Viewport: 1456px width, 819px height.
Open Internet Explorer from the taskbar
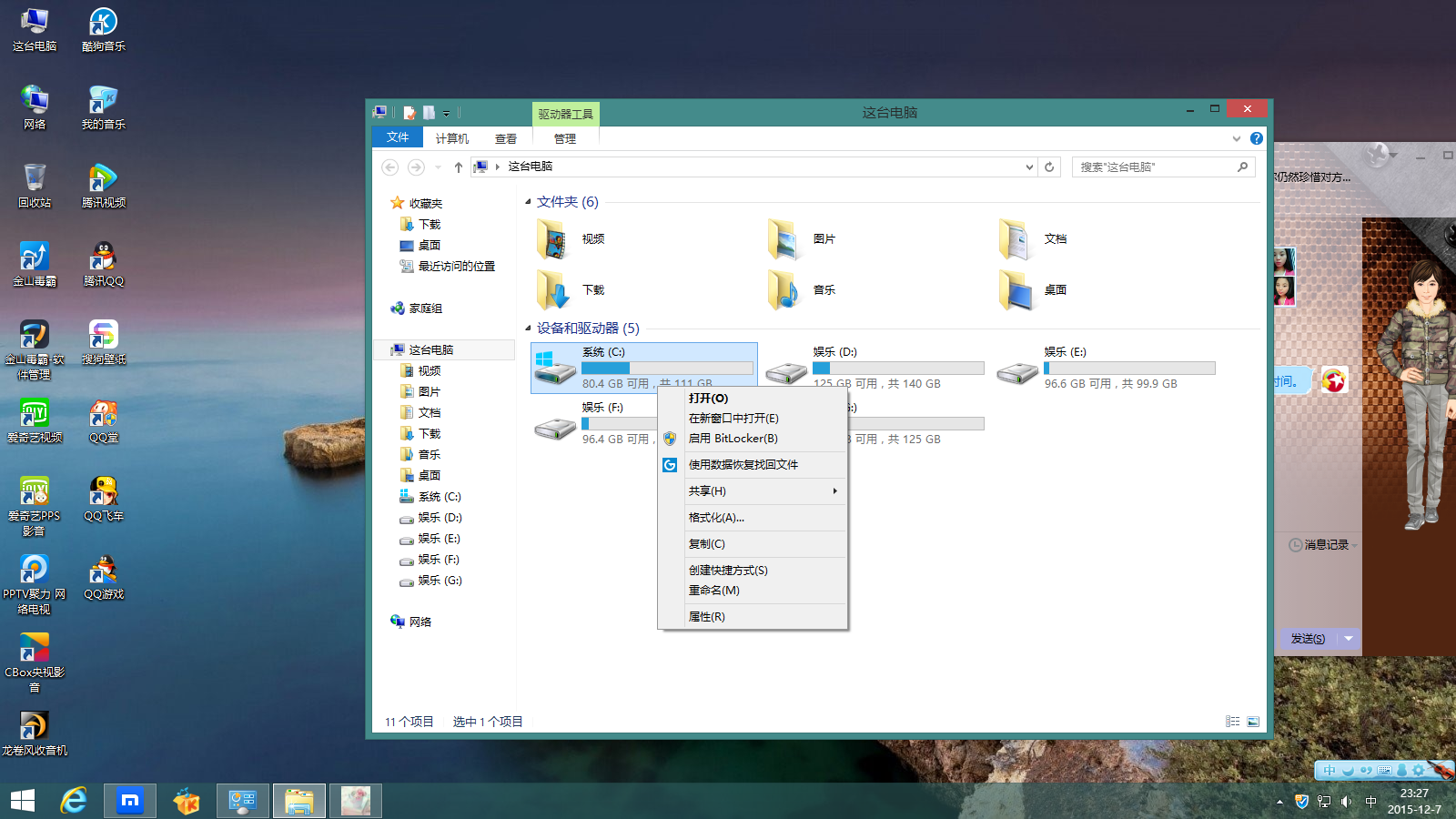[74, 801]
